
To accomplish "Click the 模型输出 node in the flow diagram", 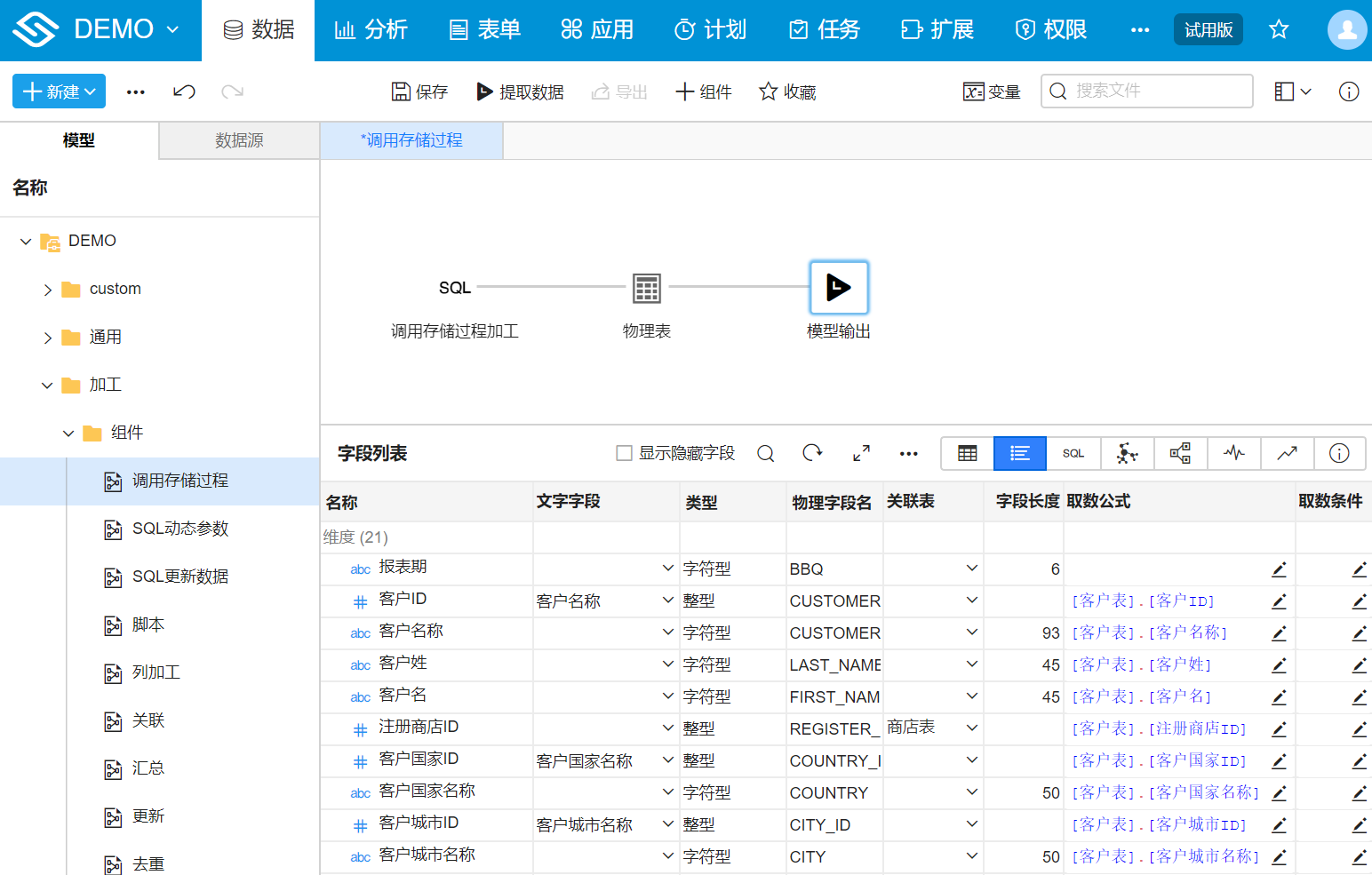I will point(838,287).
